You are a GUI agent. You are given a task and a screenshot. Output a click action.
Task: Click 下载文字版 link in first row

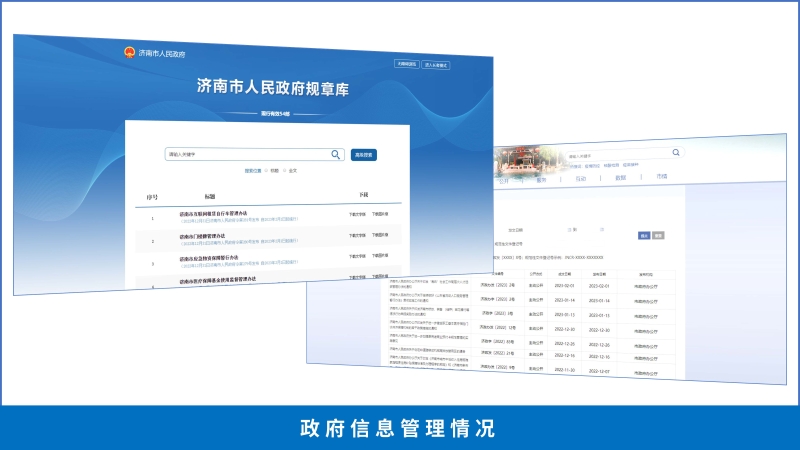click(x=357, y=214)
